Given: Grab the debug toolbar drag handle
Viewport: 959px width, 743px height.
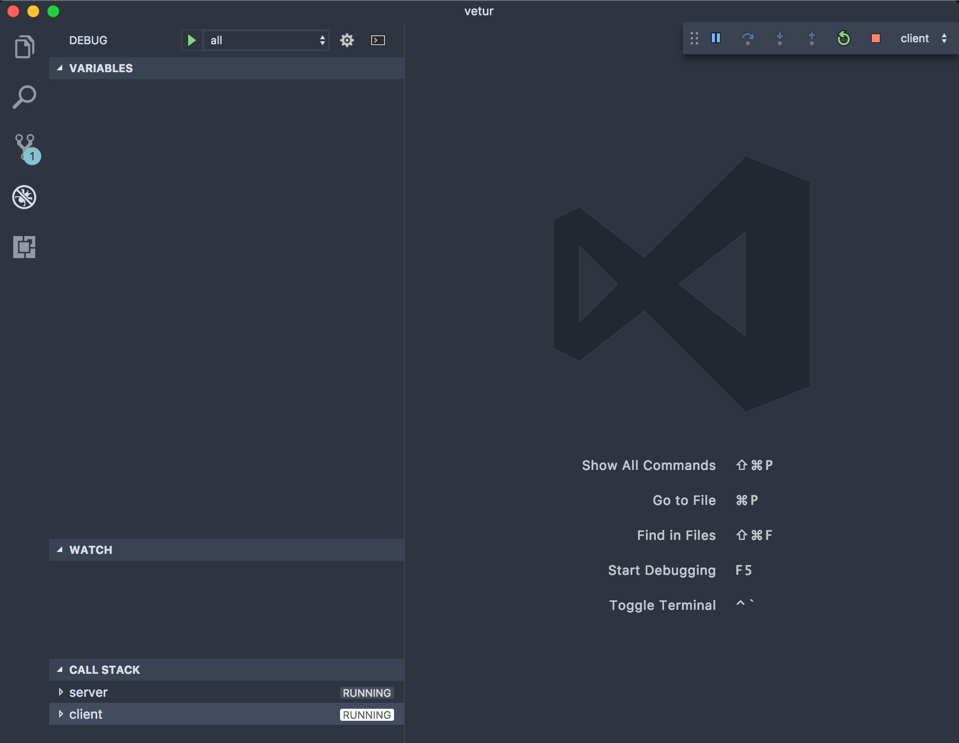Looking at the screenshot, I should point(694,39).
